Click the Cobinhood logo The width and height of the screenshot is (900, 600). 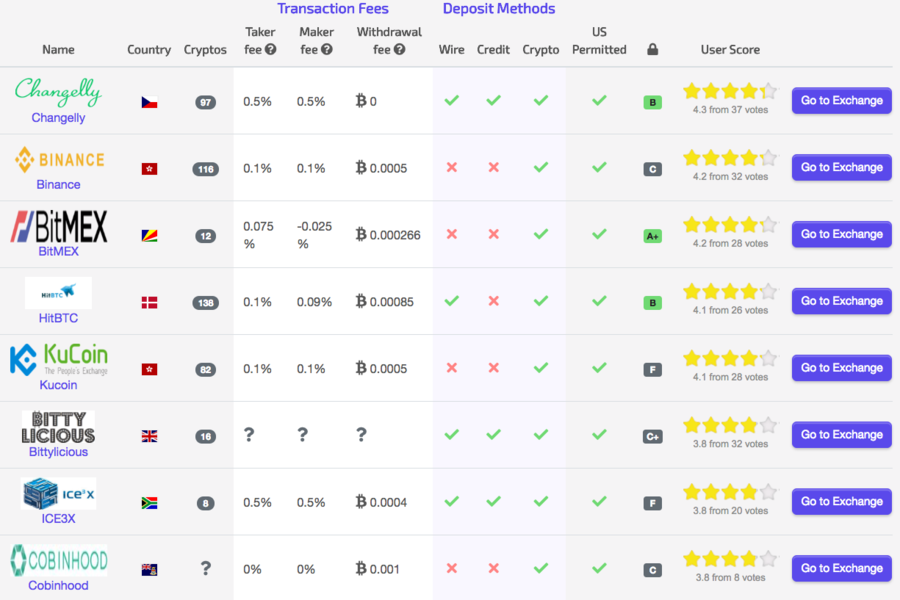58,560
